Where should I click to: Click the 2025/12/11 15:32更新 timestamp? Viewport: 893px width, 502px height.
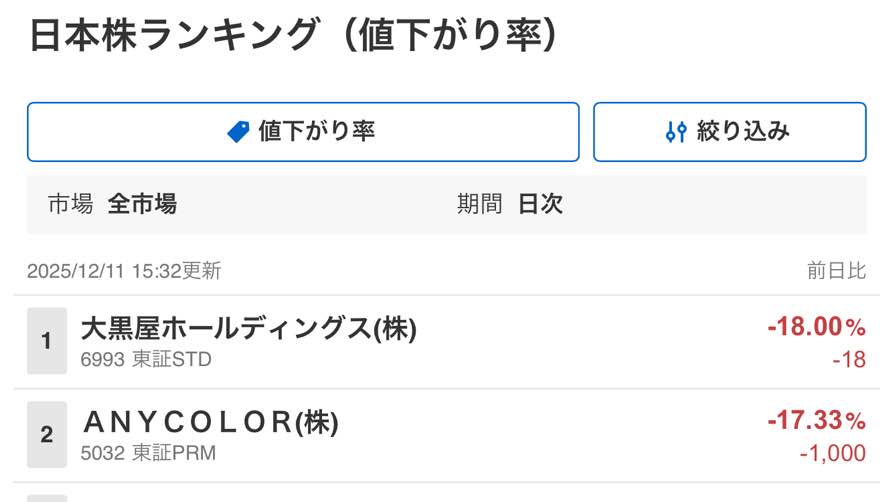(x=124, y=271)
